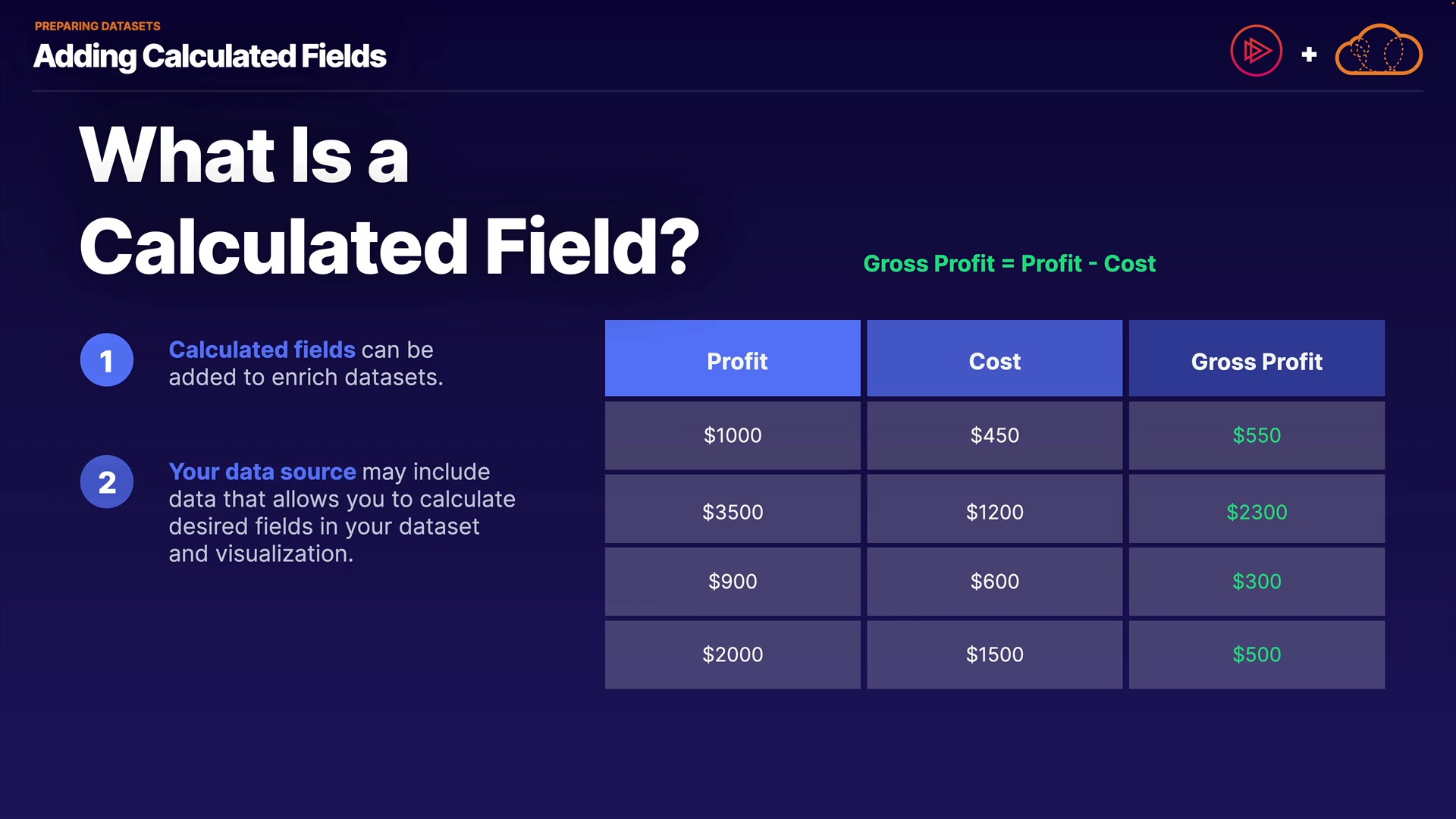
Task: Click the $1500 cost cell
Action: point(994,654)
